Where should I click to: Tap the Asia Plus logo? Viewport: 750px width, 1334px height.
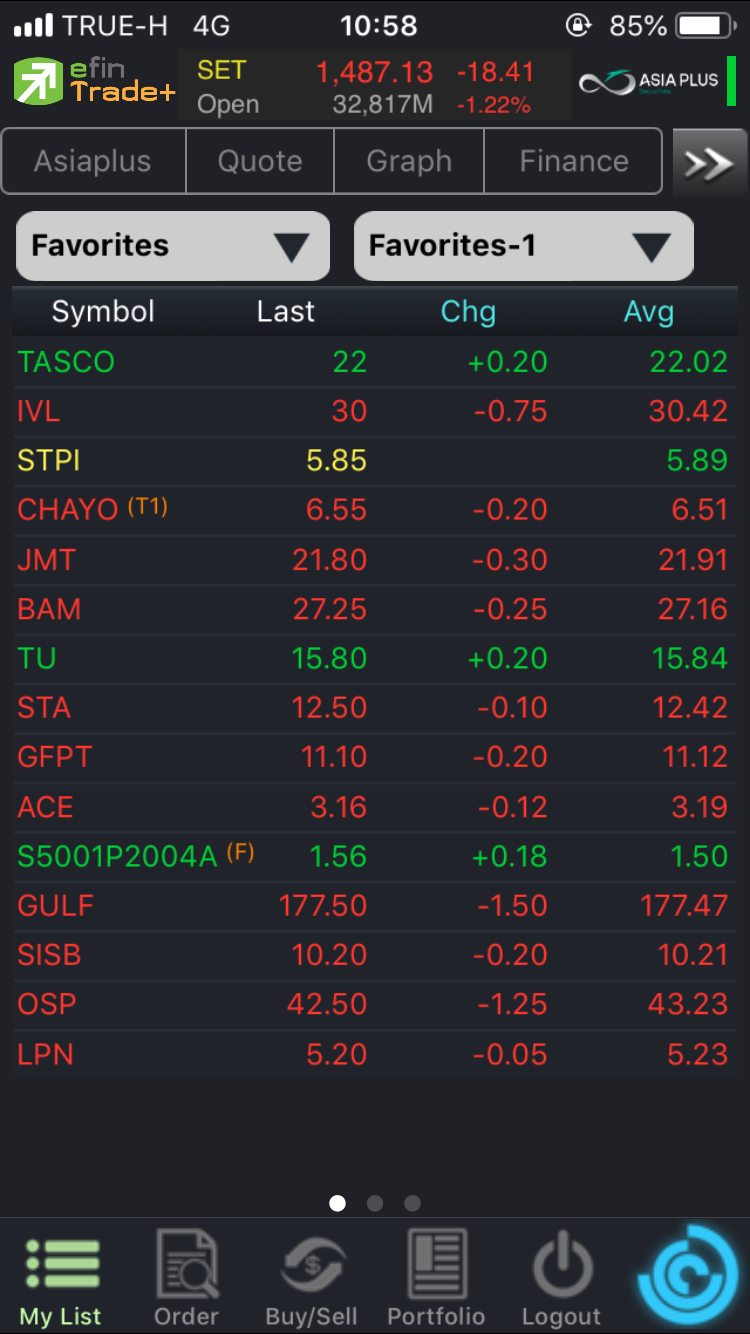coord(652,84)
